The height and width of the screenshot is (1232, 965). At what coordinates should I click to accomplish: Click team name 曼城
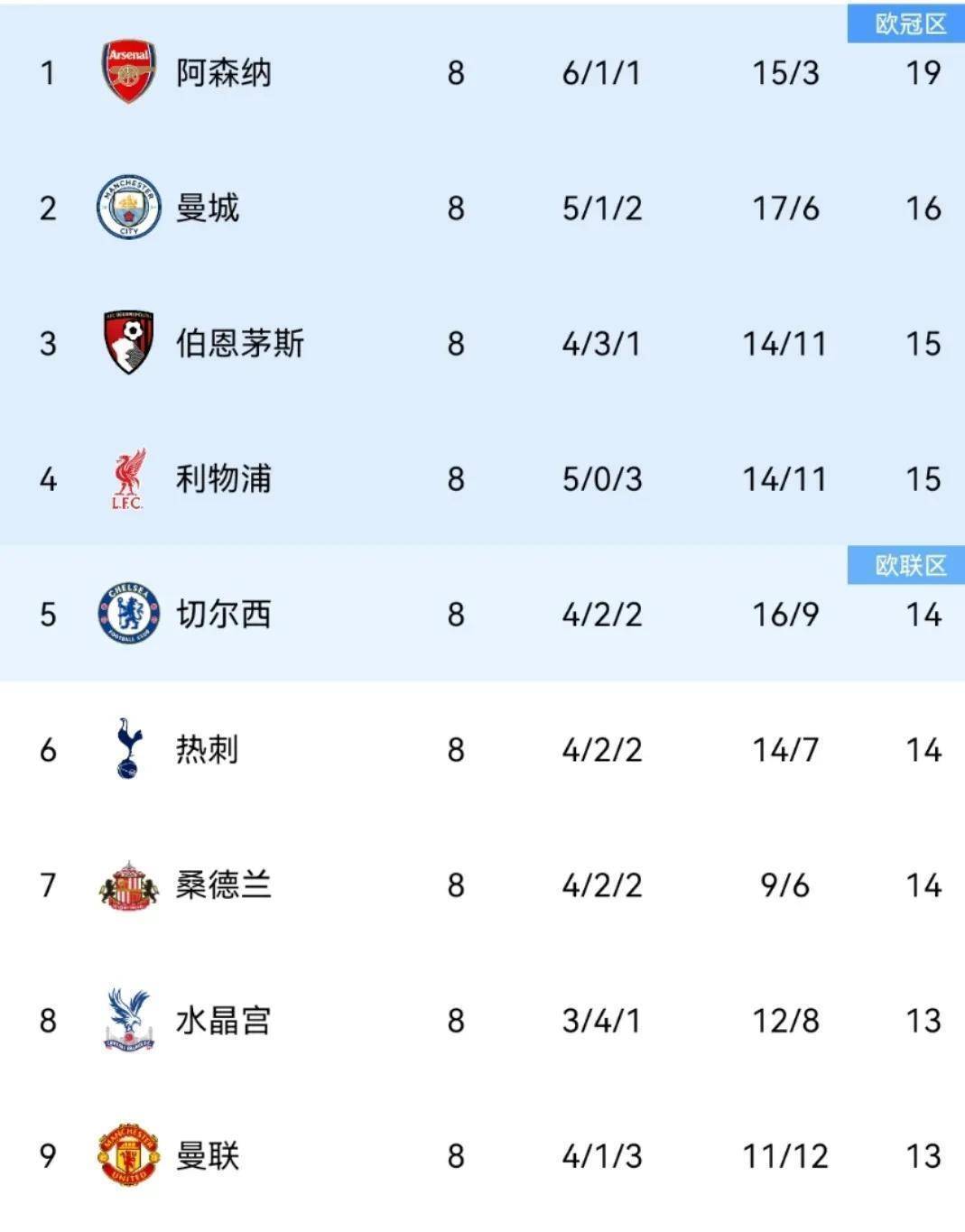tap(208, 208)
